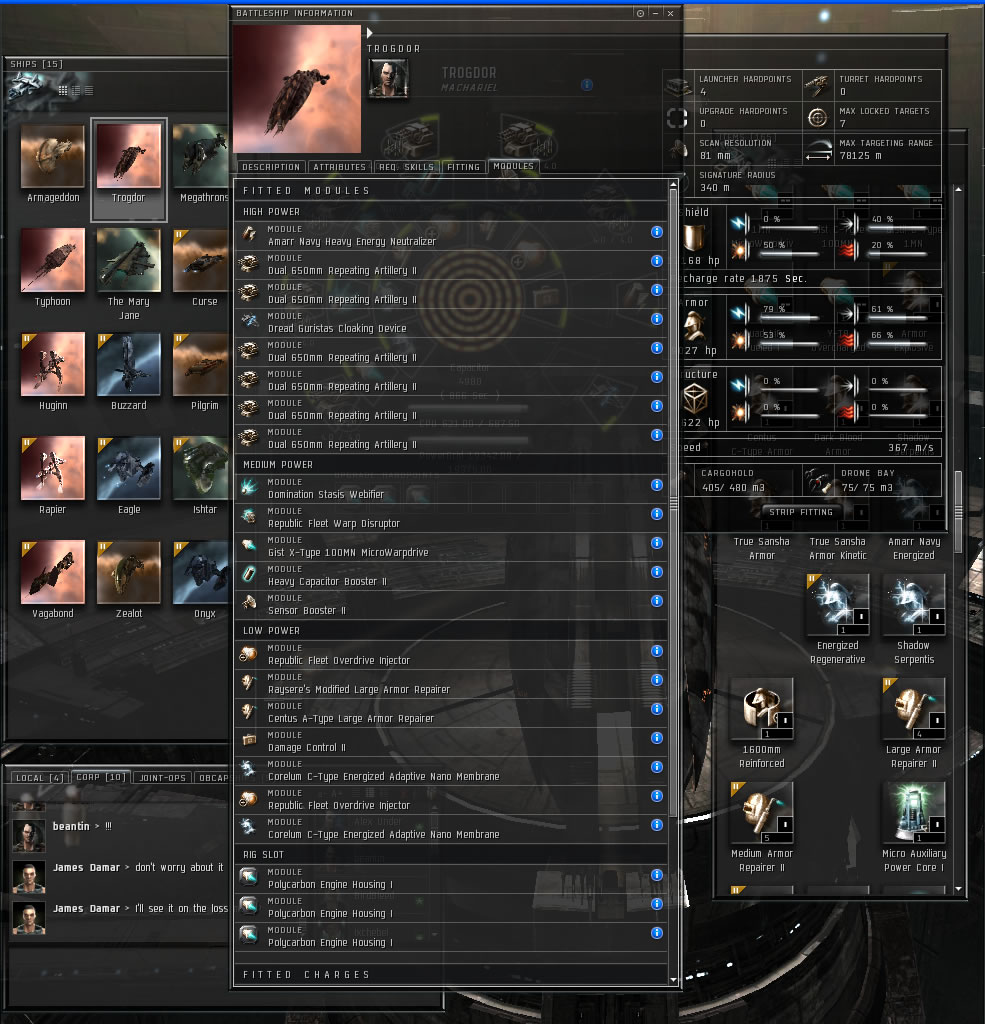
Task: Select the Buzzard ship thumbnail
Action: [x=129, y=364]
